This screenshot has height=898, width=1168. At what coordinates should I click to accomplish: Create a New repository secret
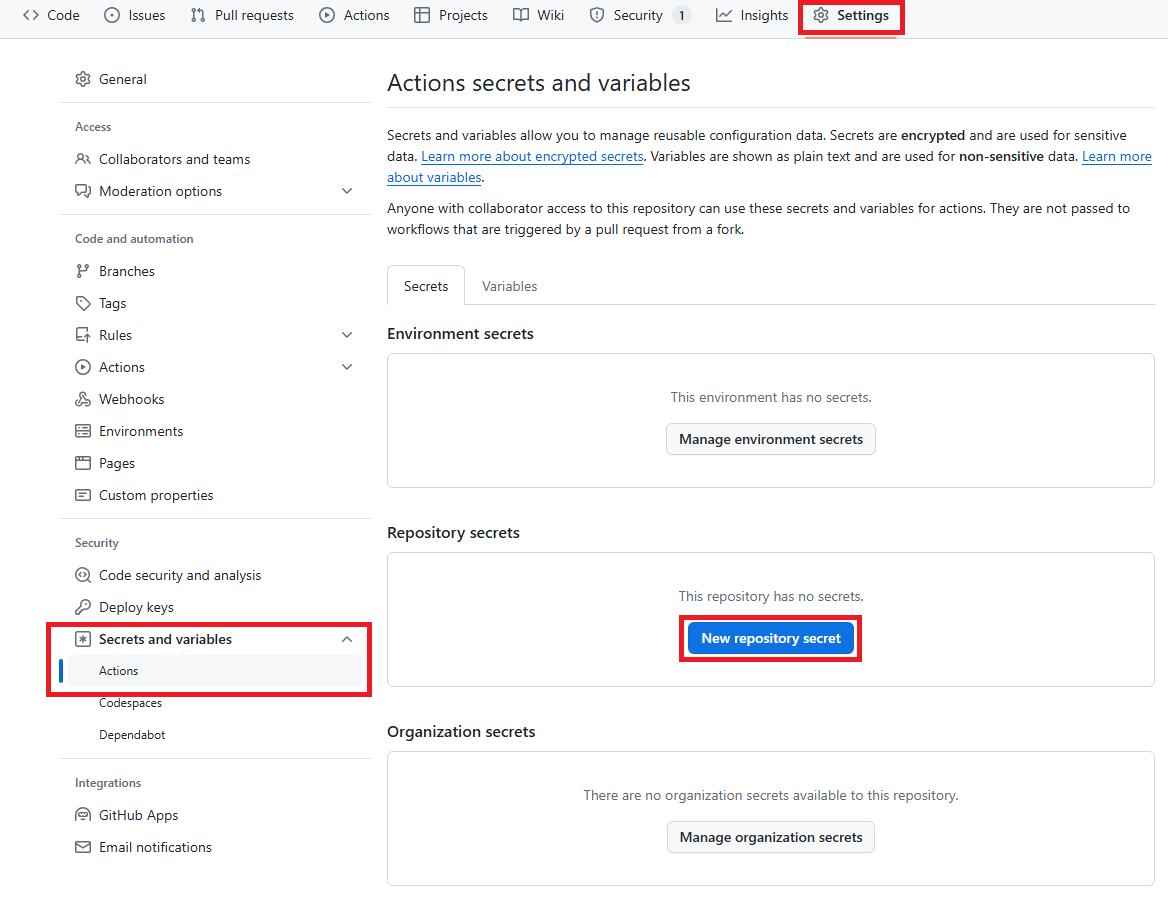point(771,638)
